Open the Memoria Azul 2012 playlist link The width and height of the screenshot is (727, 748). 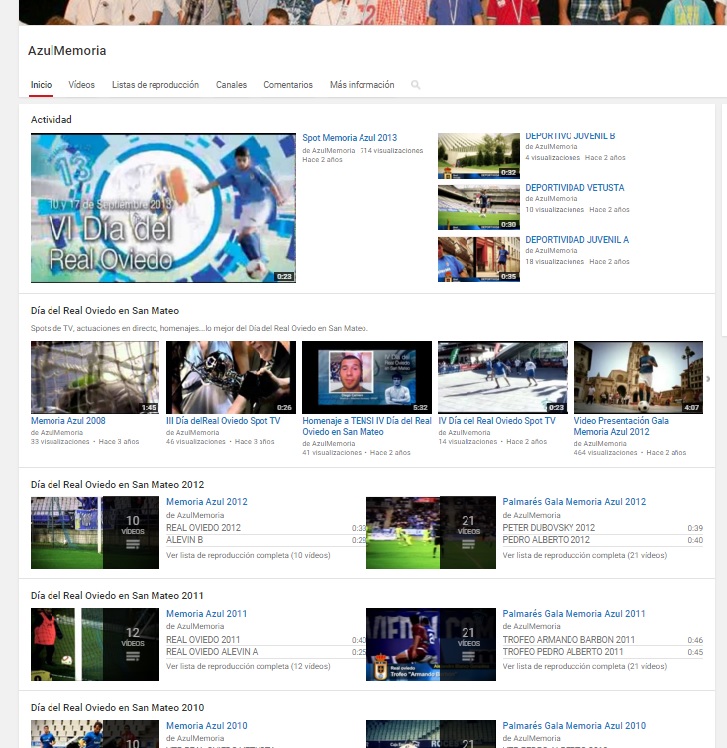pyautogui.click(x=207, y=502)
